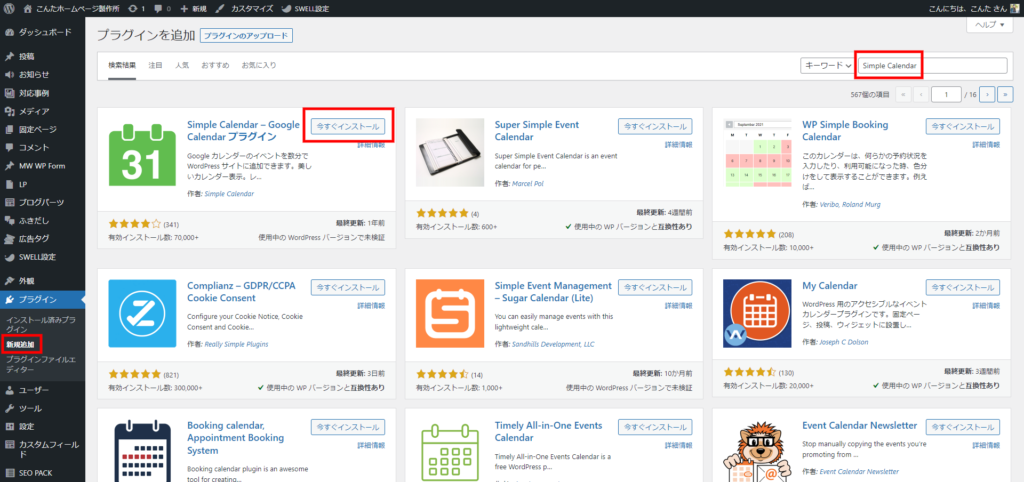Open author link Really Simple Plugins
1024x482 pixels.
click(x=236, y=344)
